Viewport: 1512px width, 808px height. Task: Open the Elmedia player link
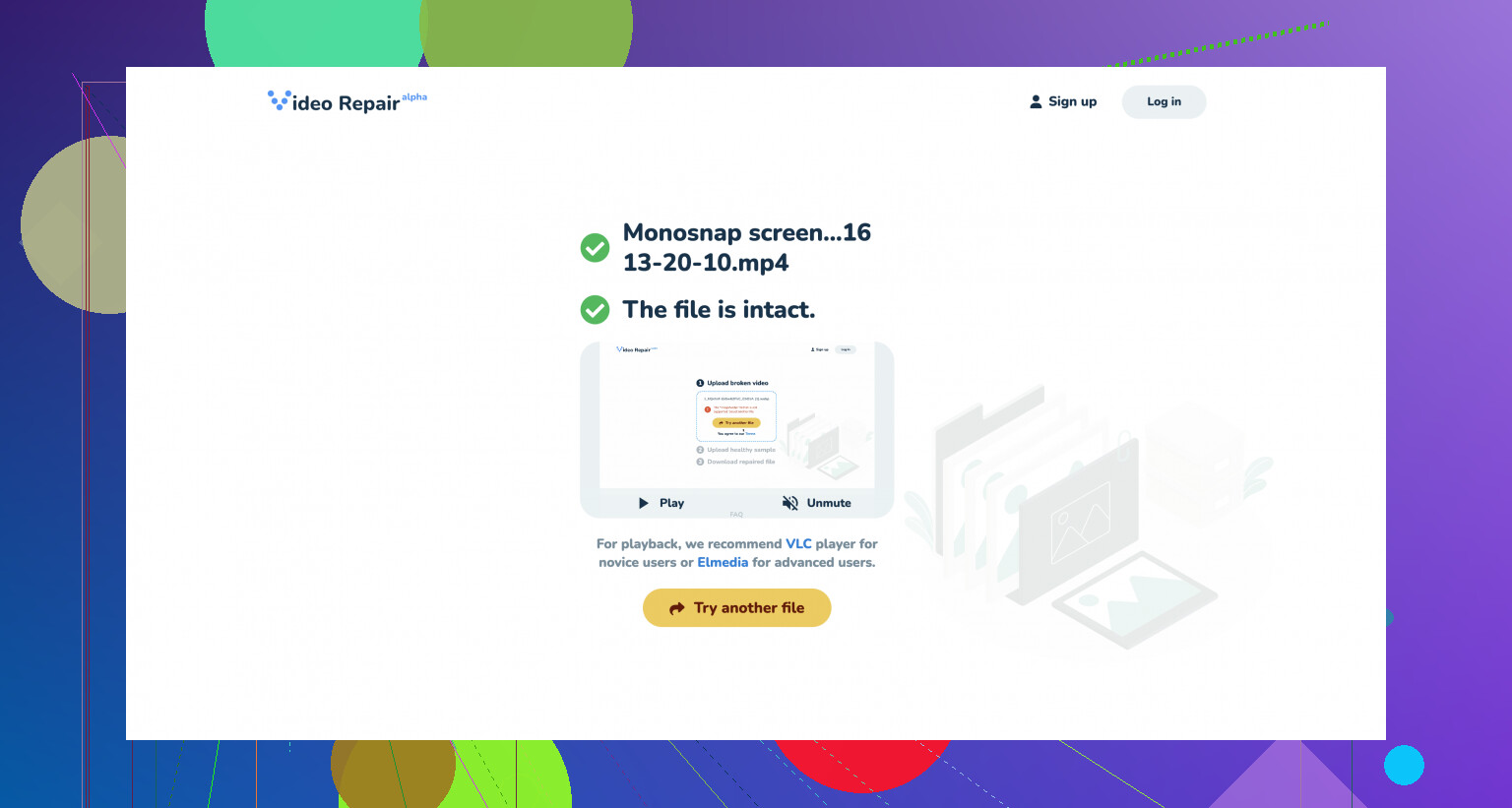(723, 562)
